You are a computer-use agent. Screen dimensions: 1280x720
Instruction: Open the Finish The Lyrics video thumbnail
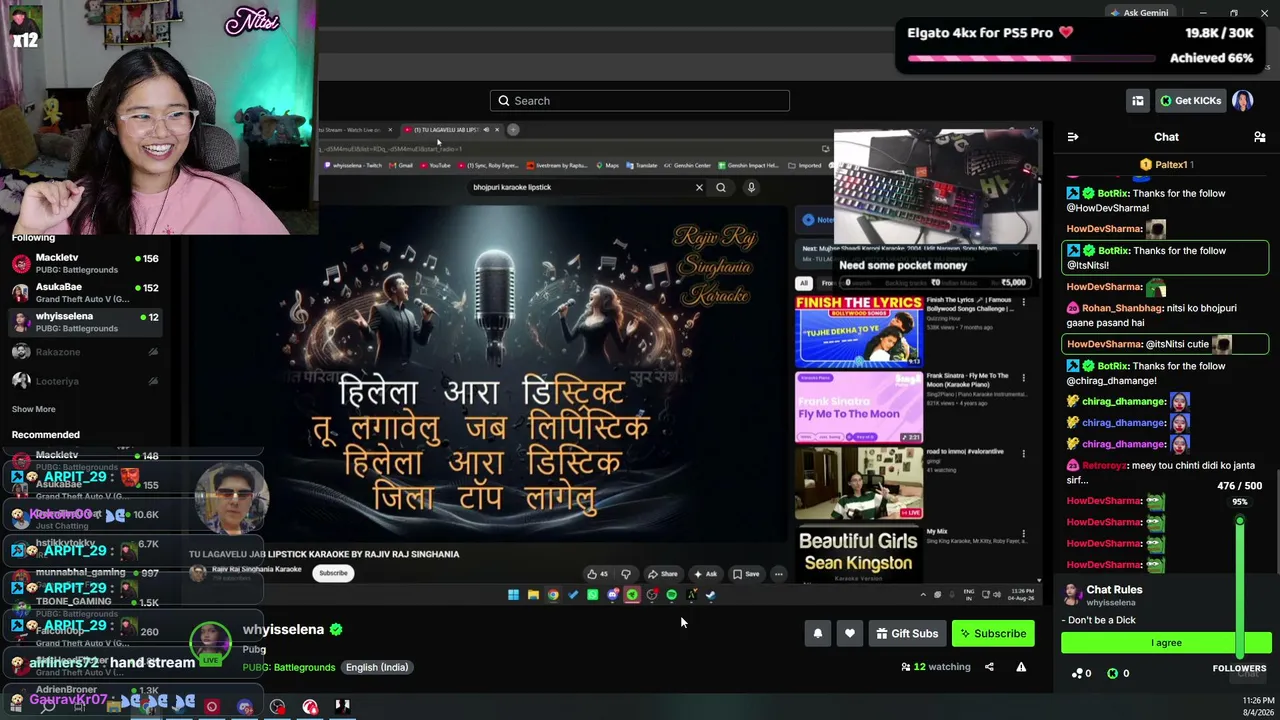tap(859, 331)
